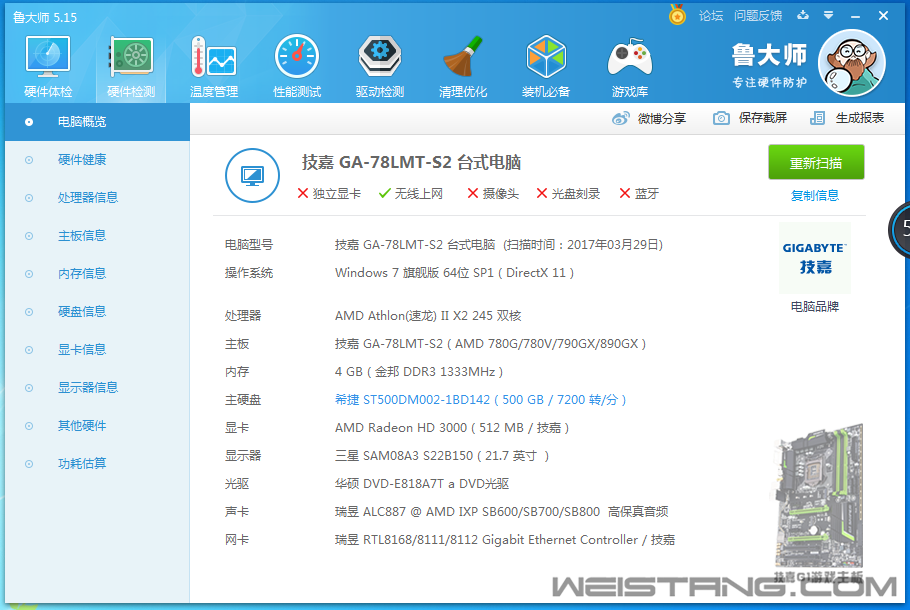
Task: Open the title bar dropdown menu arrow
Action: (x=829, y=15)
